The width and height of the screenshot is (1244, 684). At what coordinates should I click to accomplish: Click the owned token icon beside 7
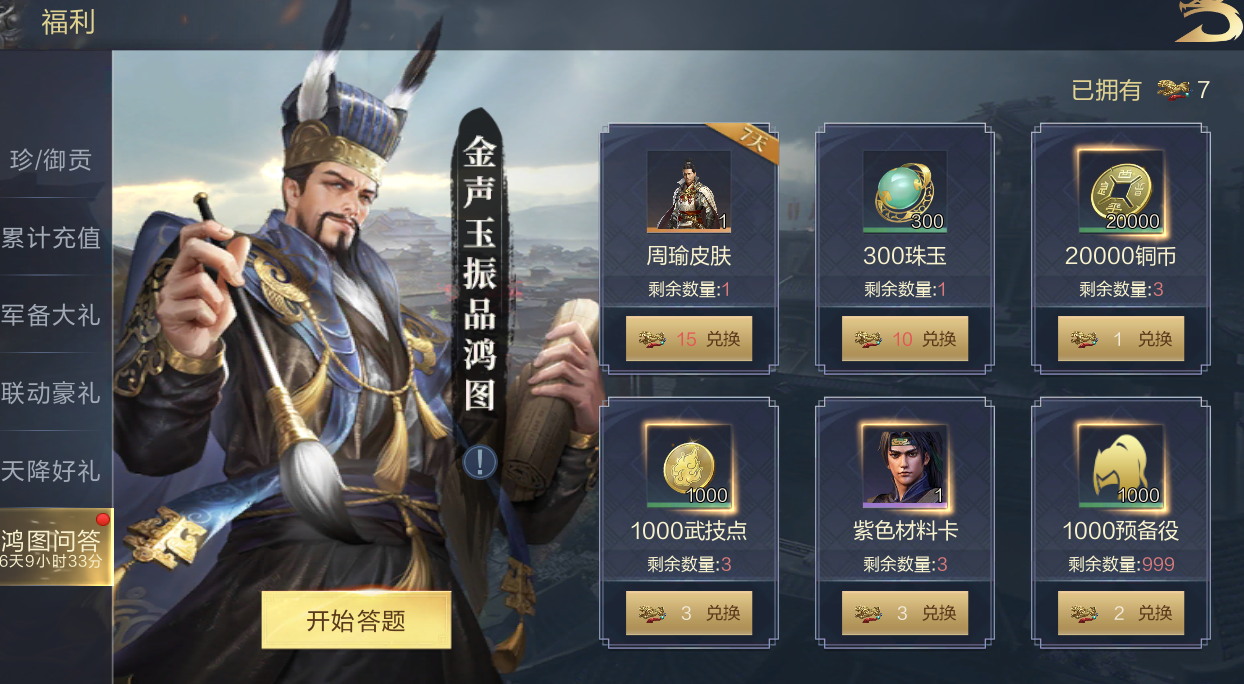click(x=1173, y=90)
